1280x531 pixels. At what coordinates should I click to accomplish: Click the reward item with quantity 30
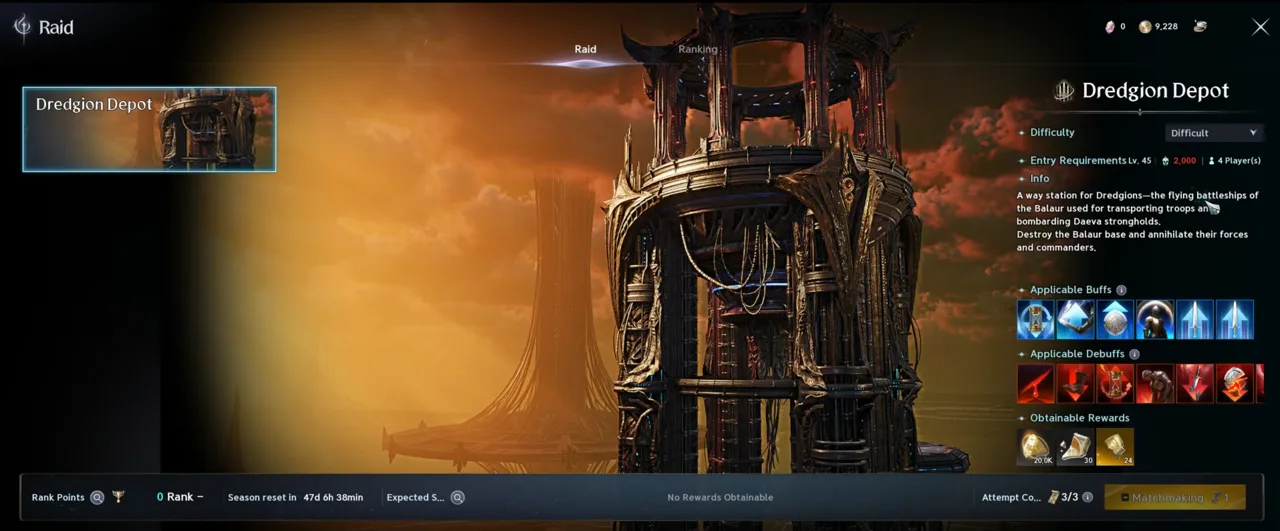tap(1075, 447)
